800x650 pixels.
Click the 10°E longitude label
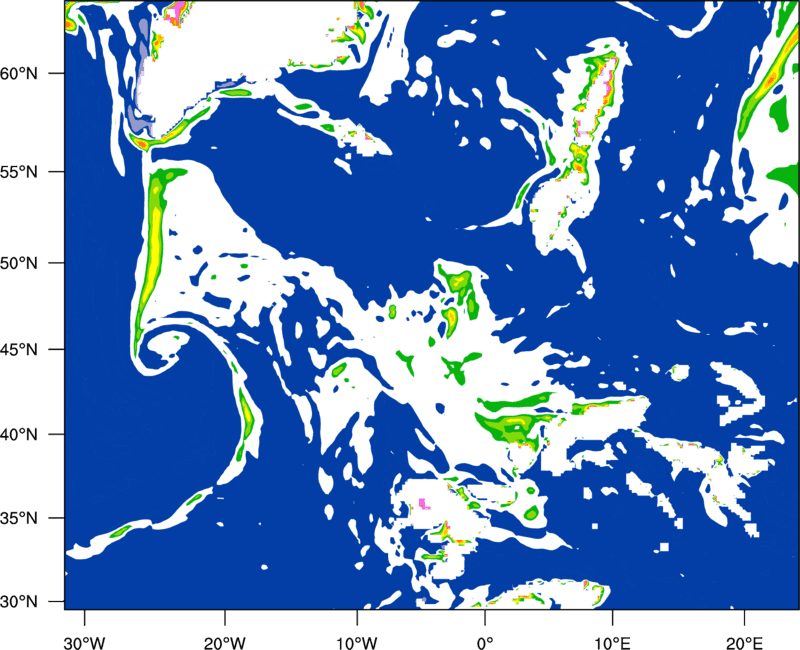pyautogui.click(x=612, y=643)
